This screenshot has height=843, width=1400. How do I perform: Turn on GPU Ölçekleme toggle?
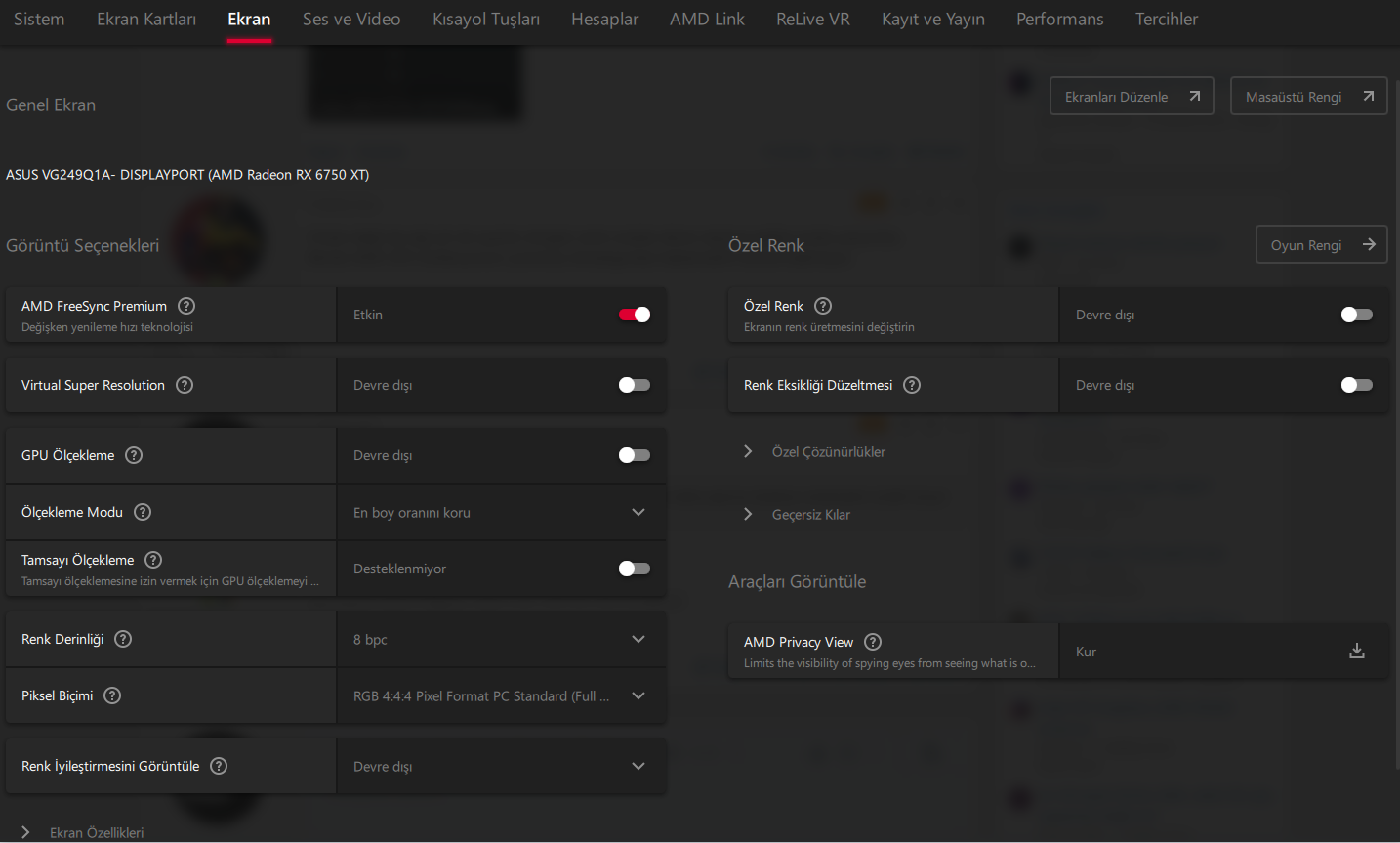[x=635, y=455]
